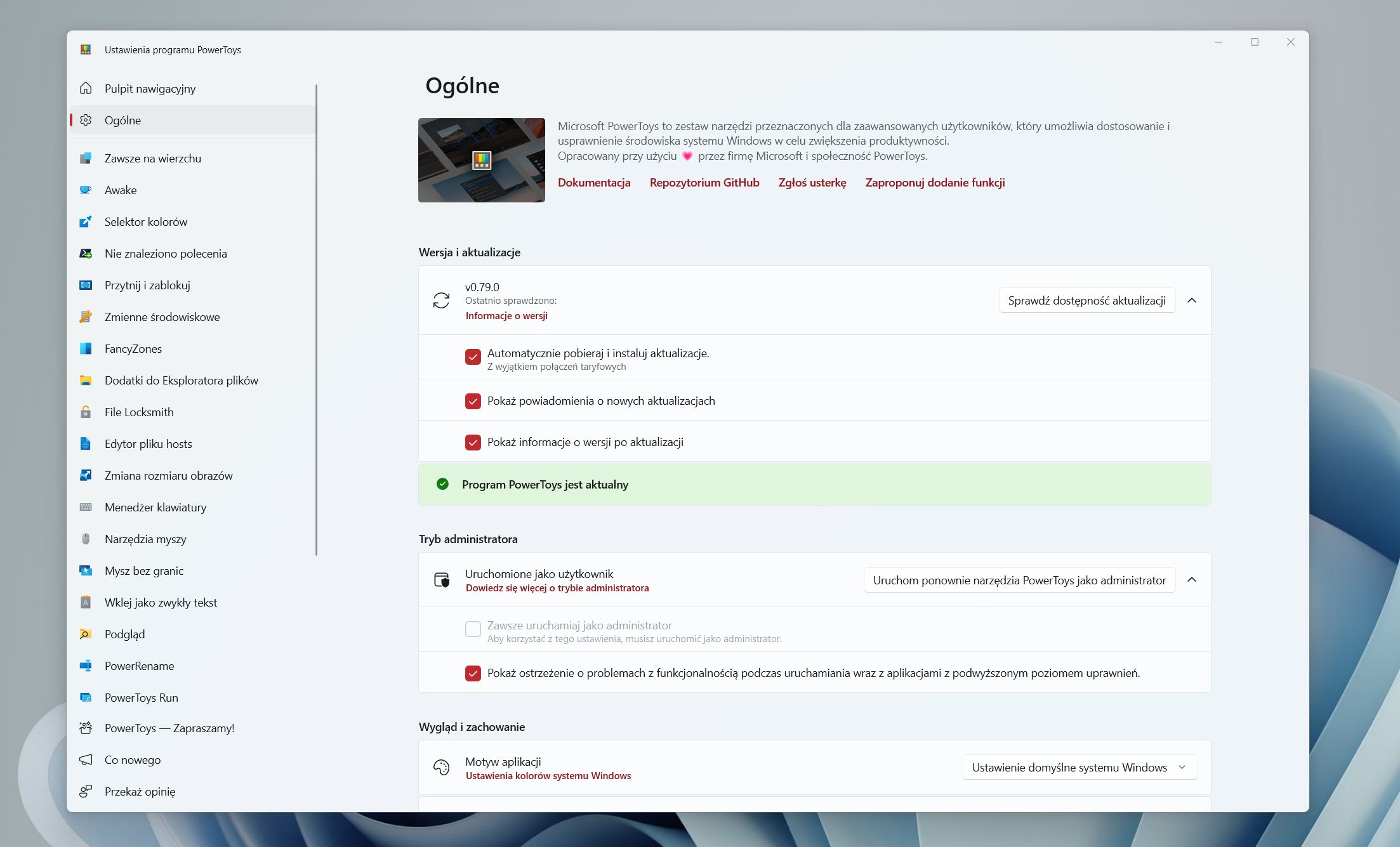Collapse the Tryb administratora card chevron

coord(1192,579)
